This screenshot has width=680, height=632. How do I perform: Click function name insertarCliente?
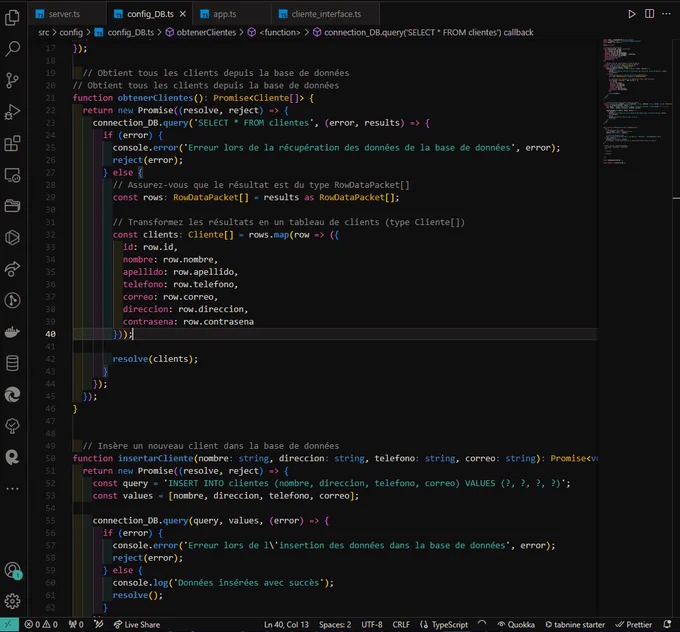tap(156, 458)
